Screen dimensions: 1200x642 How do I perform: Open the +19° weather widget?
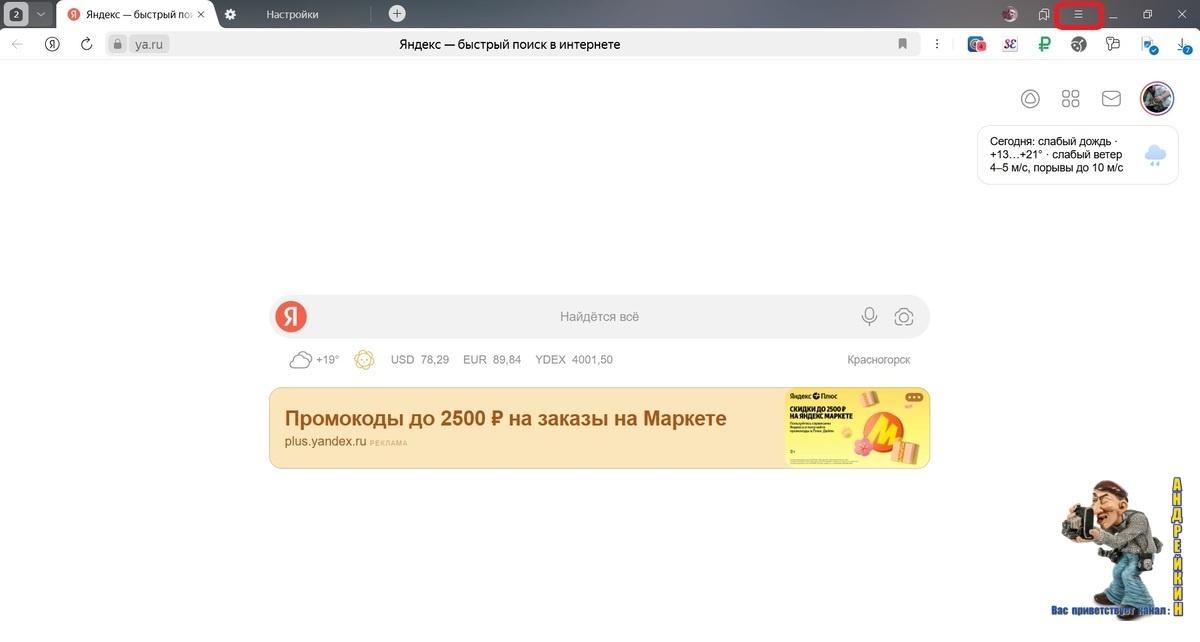coord(314,360)
